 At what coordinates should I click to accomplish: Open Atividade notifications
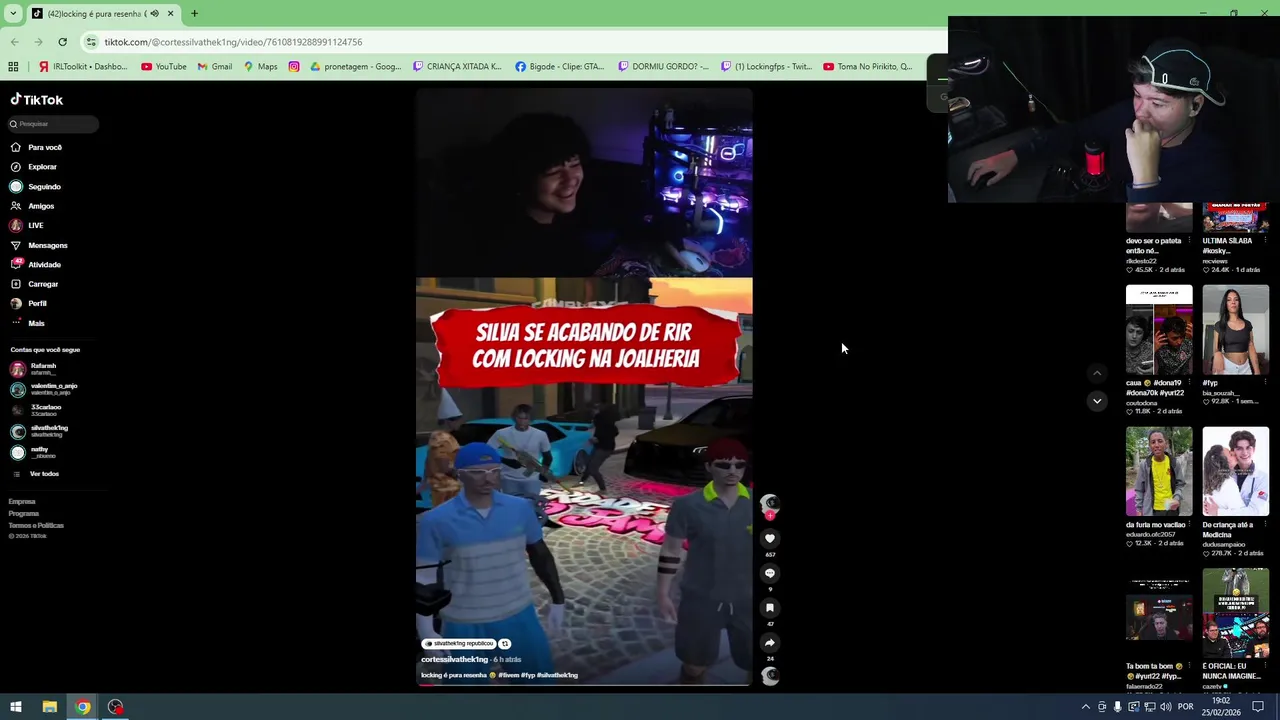coord(36,264)
